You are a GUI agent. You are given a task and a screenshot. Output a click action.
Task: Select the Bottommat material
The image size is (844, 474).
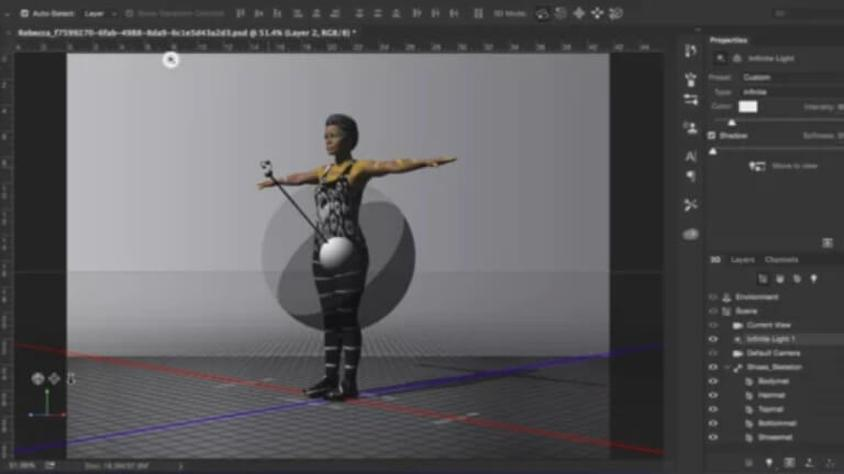tap(777, 423)
